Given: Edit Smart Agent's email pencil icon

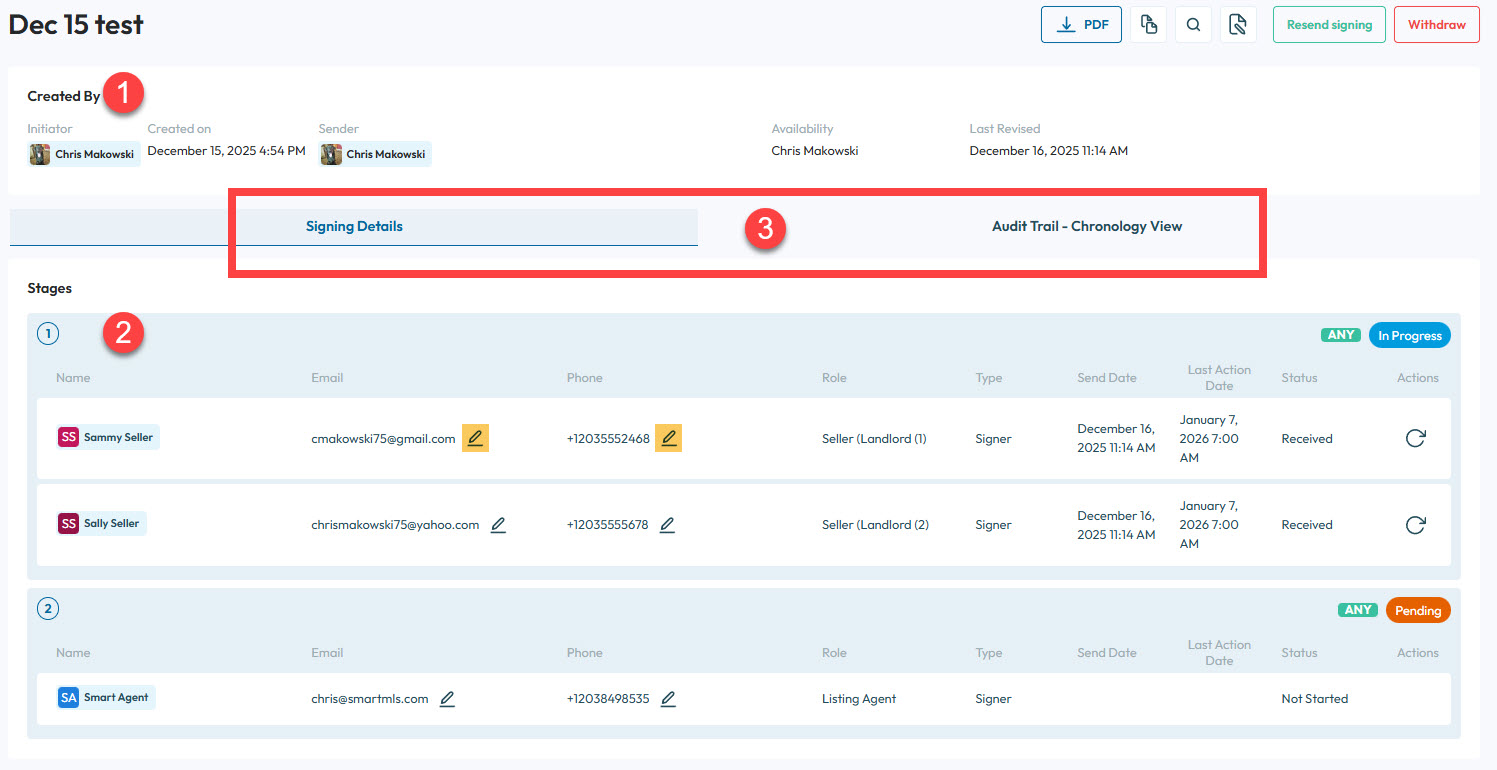Looking at the screenshot, I should pyautogui.click(x=447, y=699).
